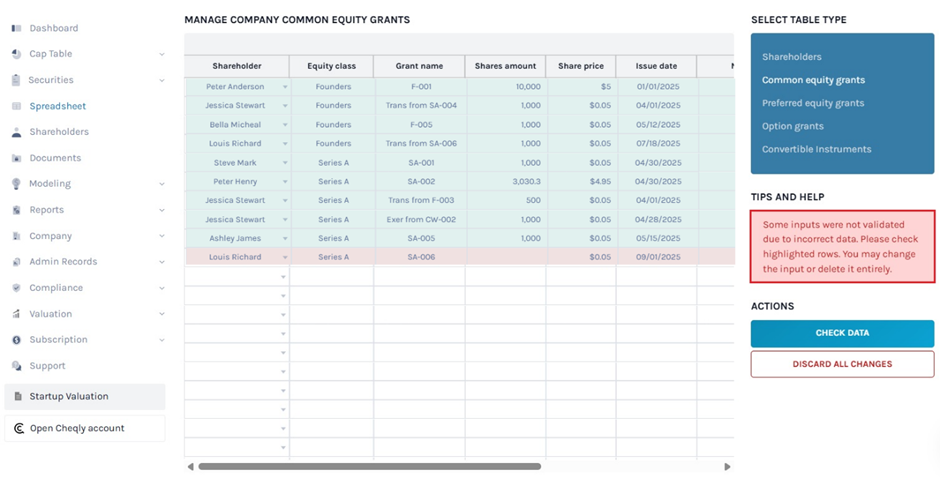Image resolution: width=940 pixels, height=478 pixels.
Task: Click the horizontal scrollbar right arrow
Action: (727, 466)
